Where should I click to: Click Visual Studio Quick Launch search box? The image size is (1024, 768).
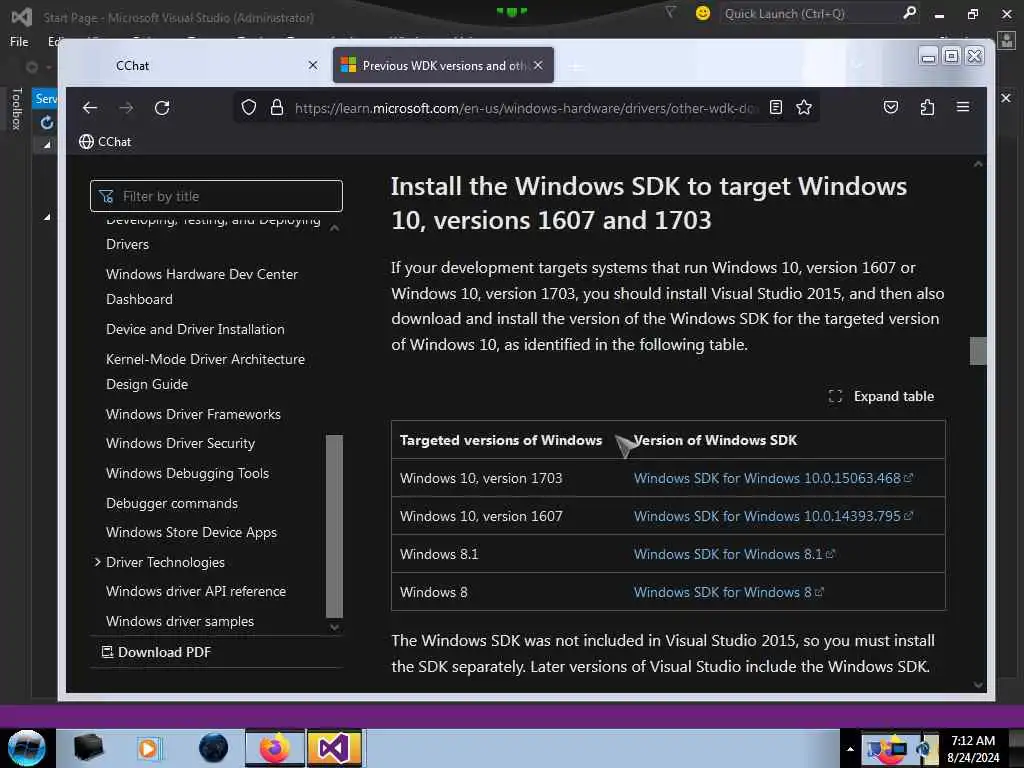(x=810, y=14)
